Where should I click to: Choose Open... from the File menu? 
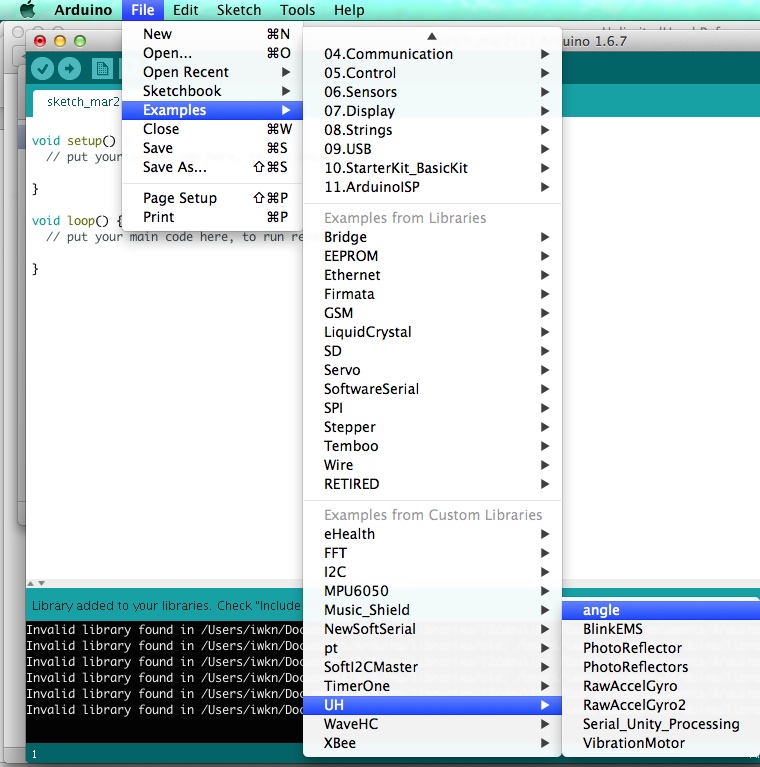point(212,53)
